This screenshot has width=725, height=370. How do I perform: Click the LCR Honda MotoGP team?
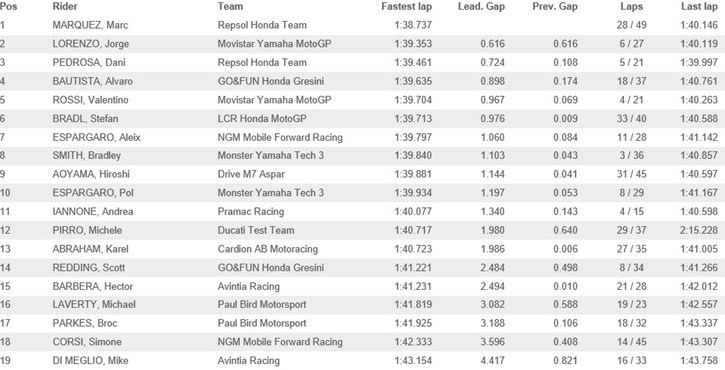[x=264, y=118]
